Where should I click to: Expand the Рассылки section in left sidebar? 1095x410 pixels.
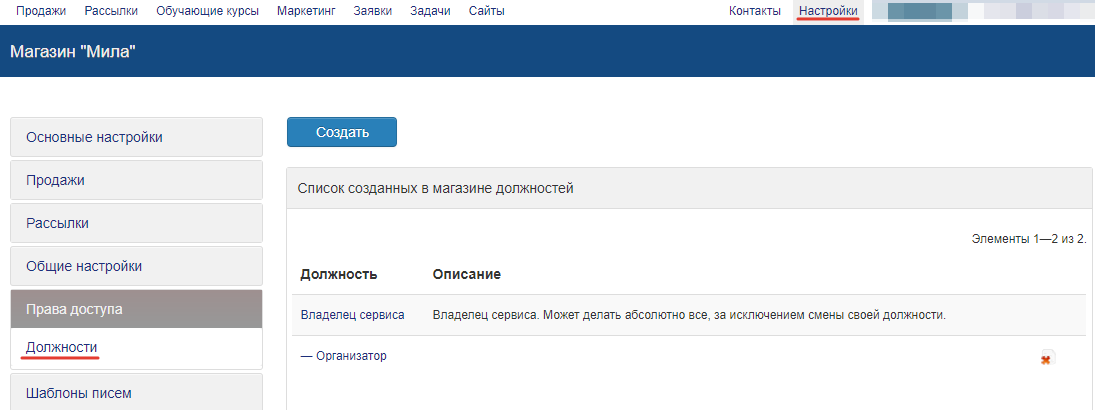136,223
